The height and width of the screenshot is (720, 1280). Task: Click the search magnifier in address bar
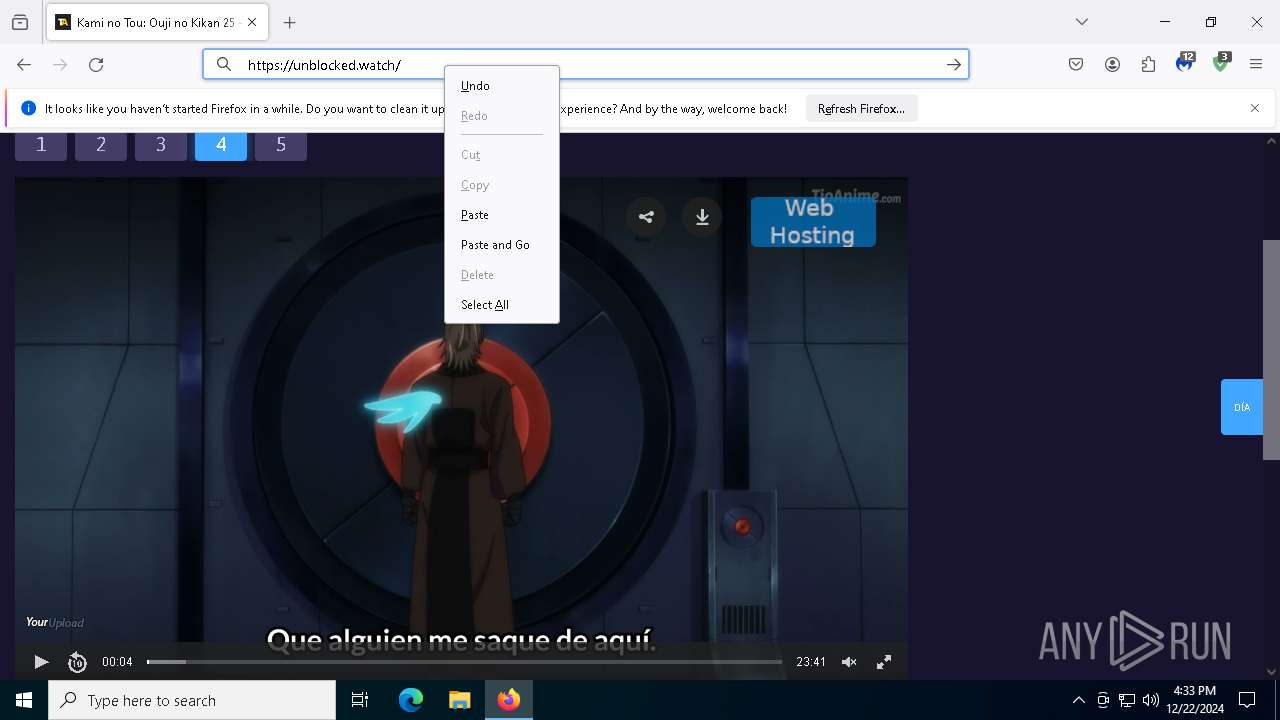click(224, 64)
